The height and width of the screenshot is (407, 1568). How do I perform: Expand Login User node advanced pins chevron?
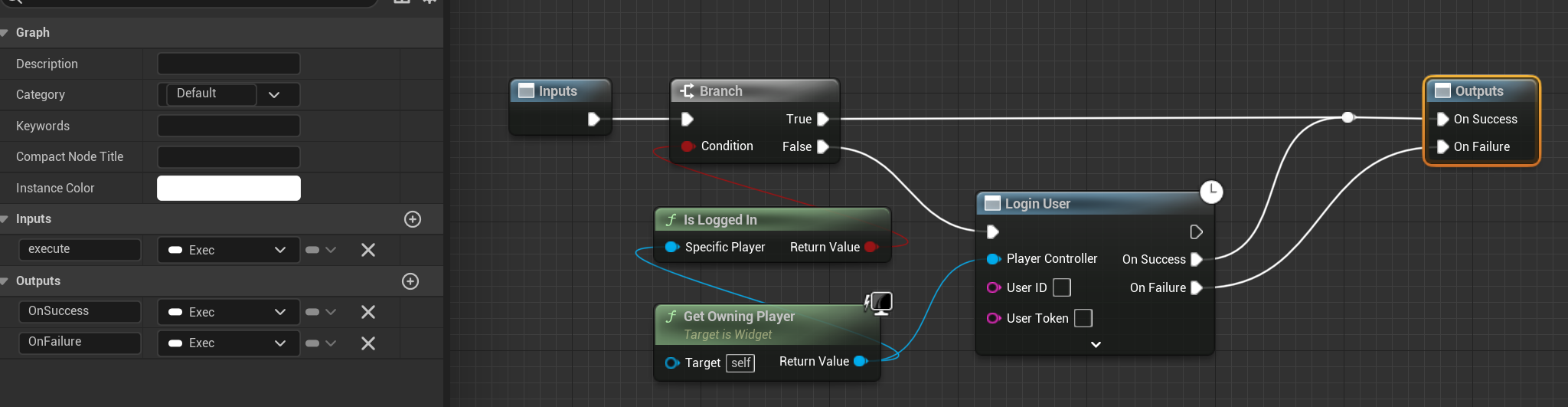click(1096, 345)
